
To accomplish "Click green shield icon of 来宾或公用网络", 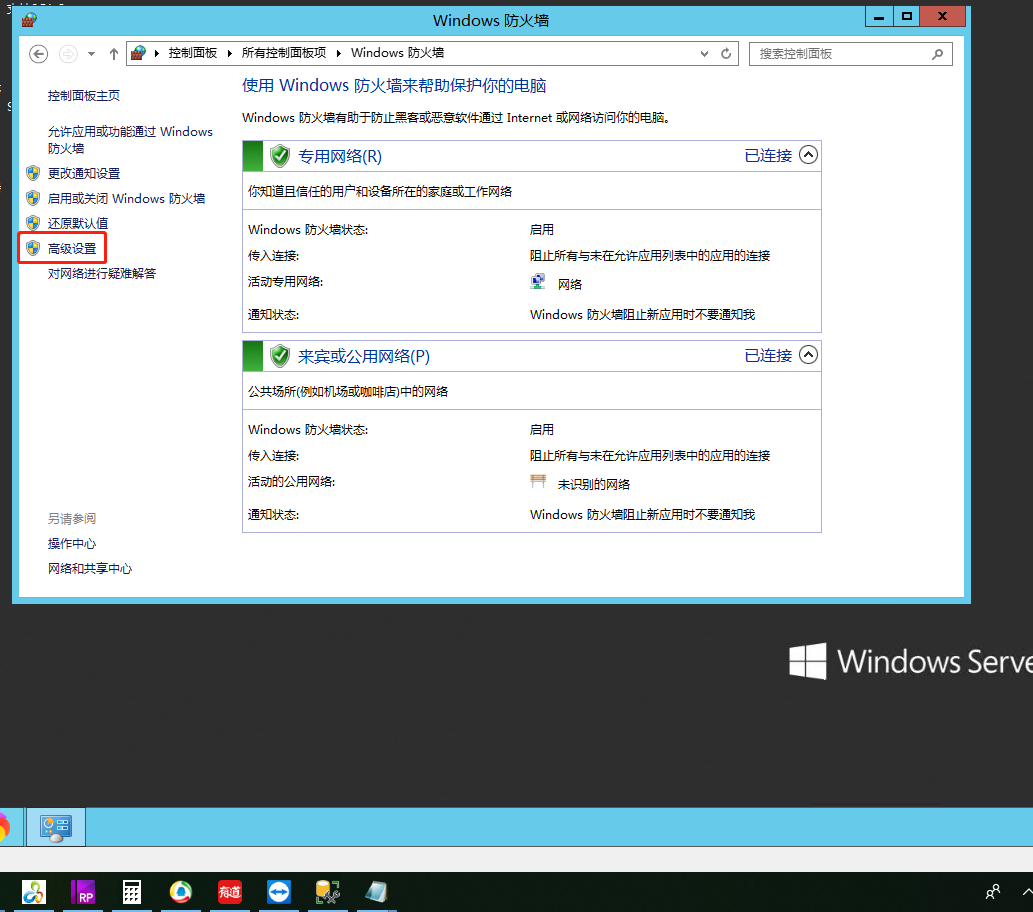I will [280, 356].
